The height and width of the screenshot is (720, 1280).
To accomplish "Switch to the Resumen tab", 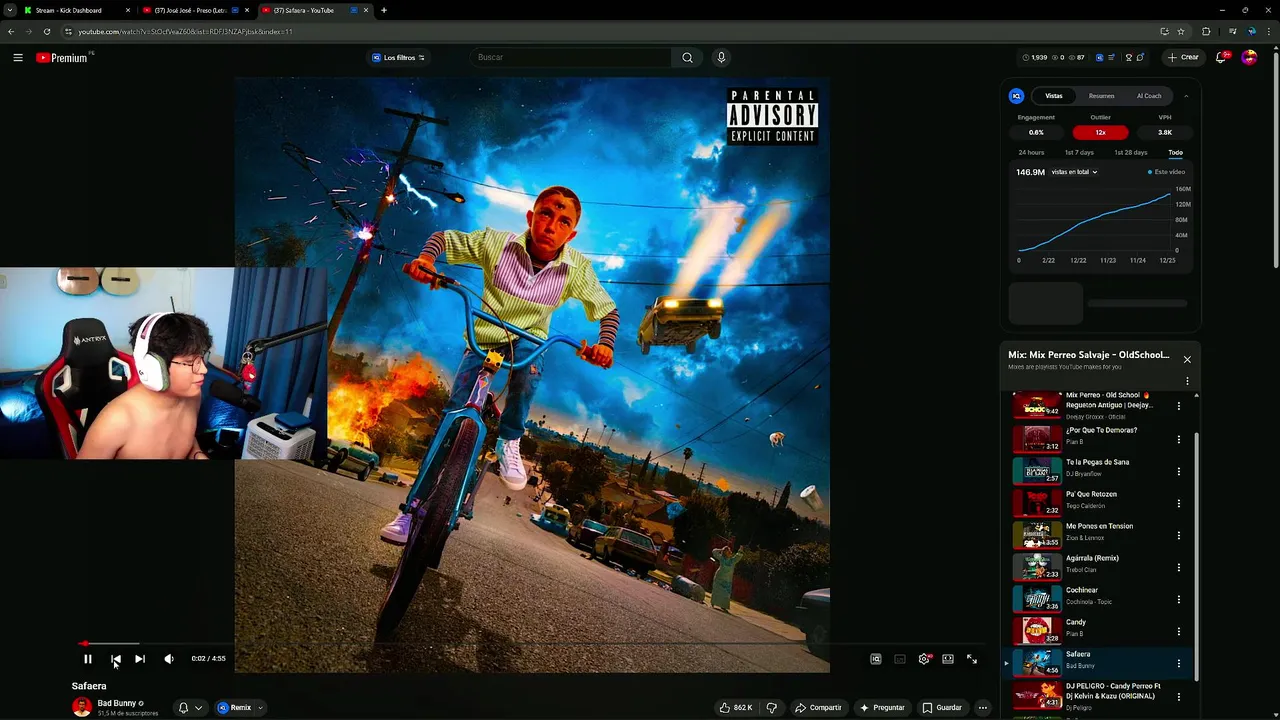I will click(1101, 96).
